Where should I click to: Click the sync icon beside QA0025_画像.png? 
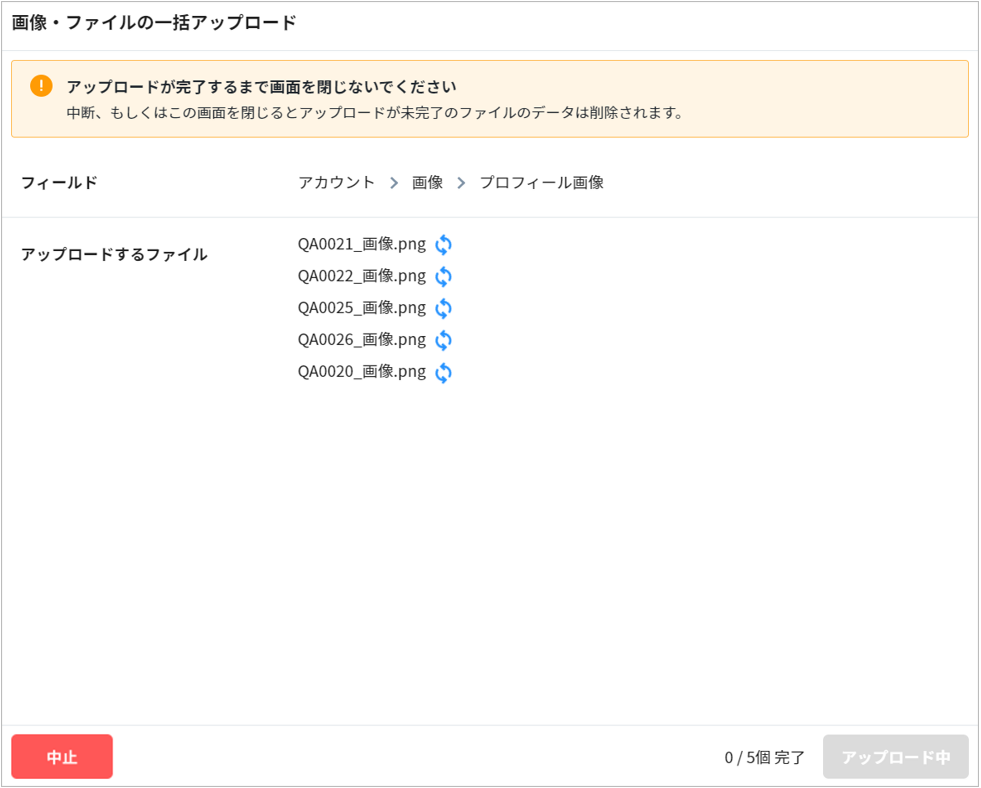443,309
